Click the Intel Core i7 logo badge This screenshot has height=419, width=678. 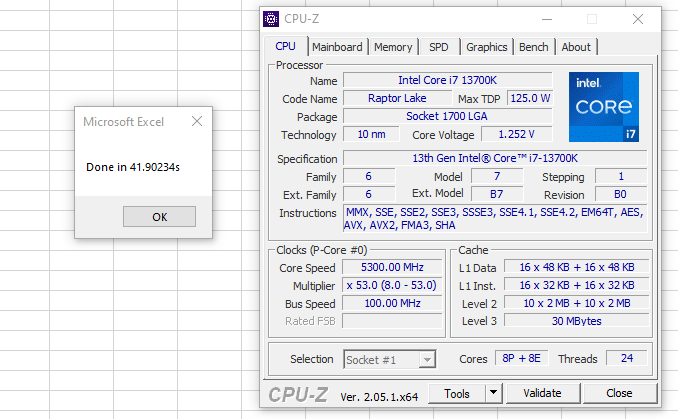click(x=604, y=107)
